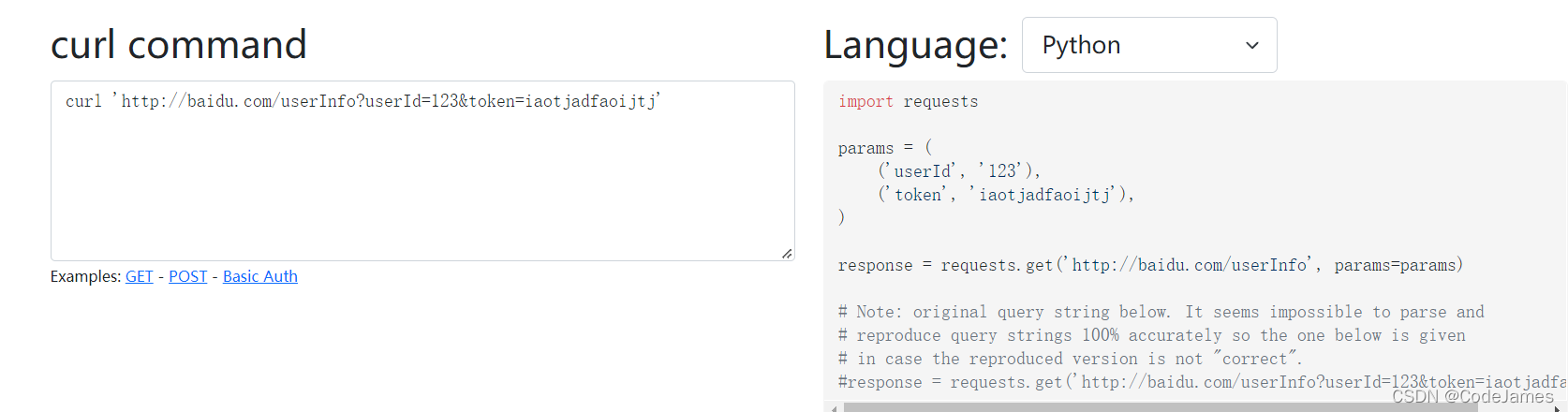Open the Basic Auth example link
Screen dimensions: 1568x412
coord(260,276)
